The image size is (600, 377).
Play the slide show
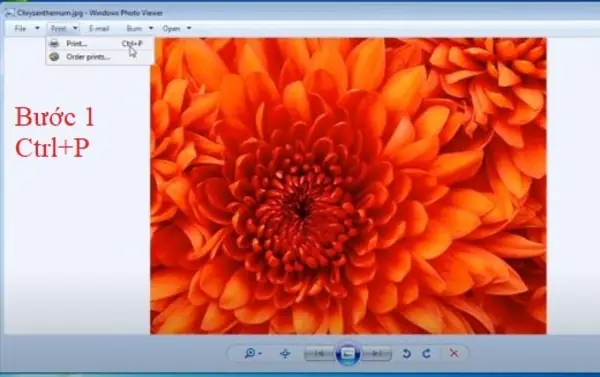(347, 353)
